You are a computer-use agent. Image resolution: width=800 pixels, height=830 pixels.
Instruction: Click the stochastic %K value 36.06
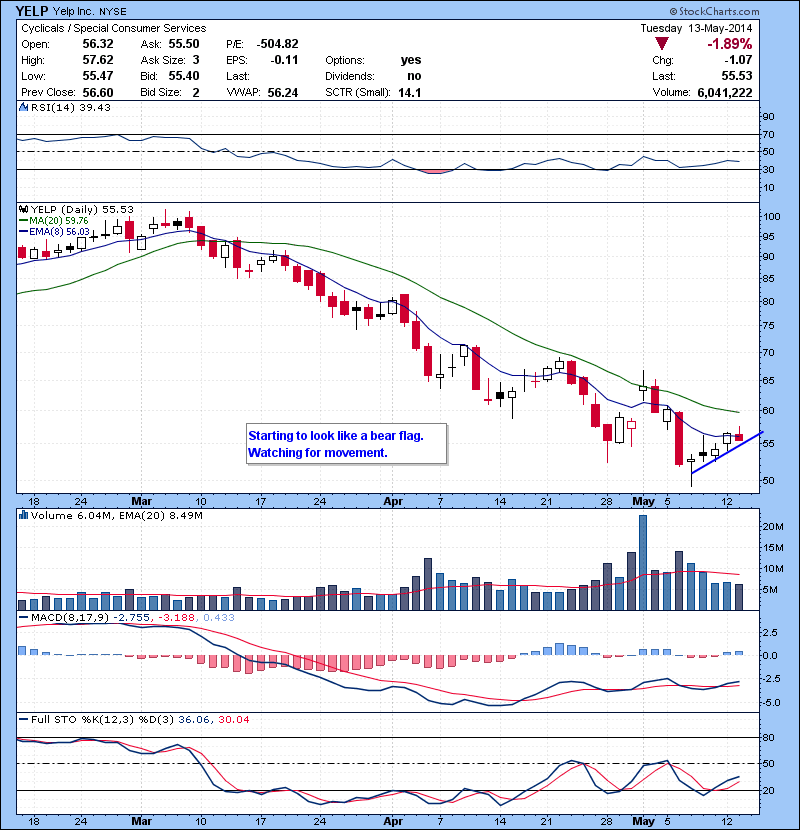pos(193,719)
